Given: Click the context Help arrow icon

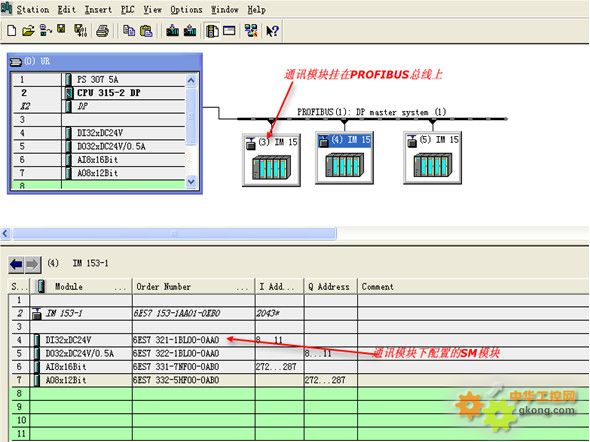Looking at the screenshot, I should coord(272,31).
